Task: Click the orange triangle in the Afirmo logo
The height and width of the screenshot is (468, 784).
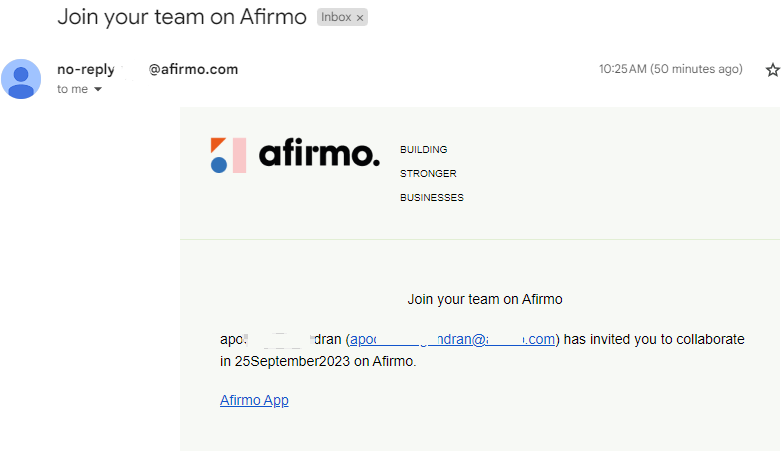Action: point(217,144)
